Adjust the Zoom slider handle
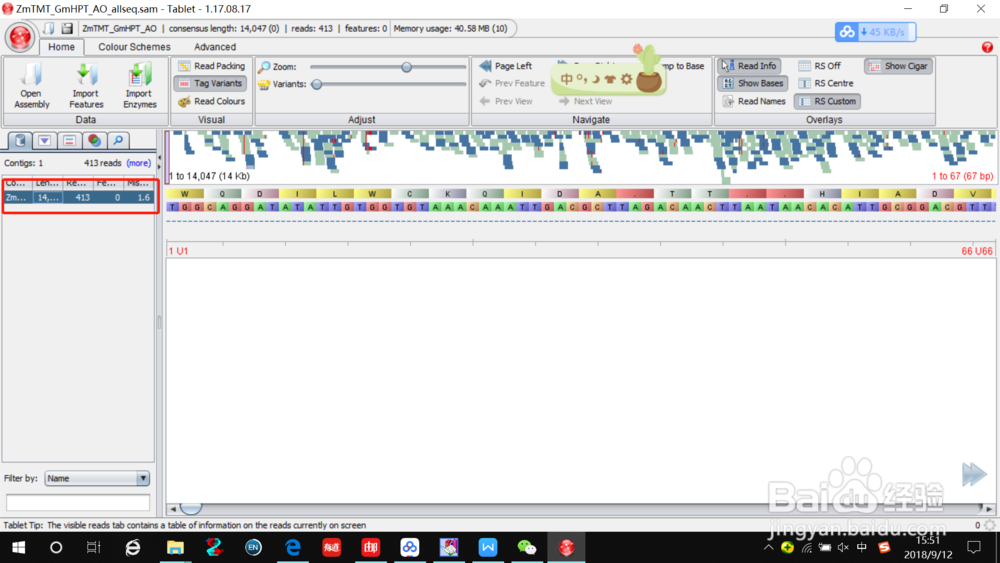Image resolution: width=1000 pixels, height=563 pixels. coord(406,67)
